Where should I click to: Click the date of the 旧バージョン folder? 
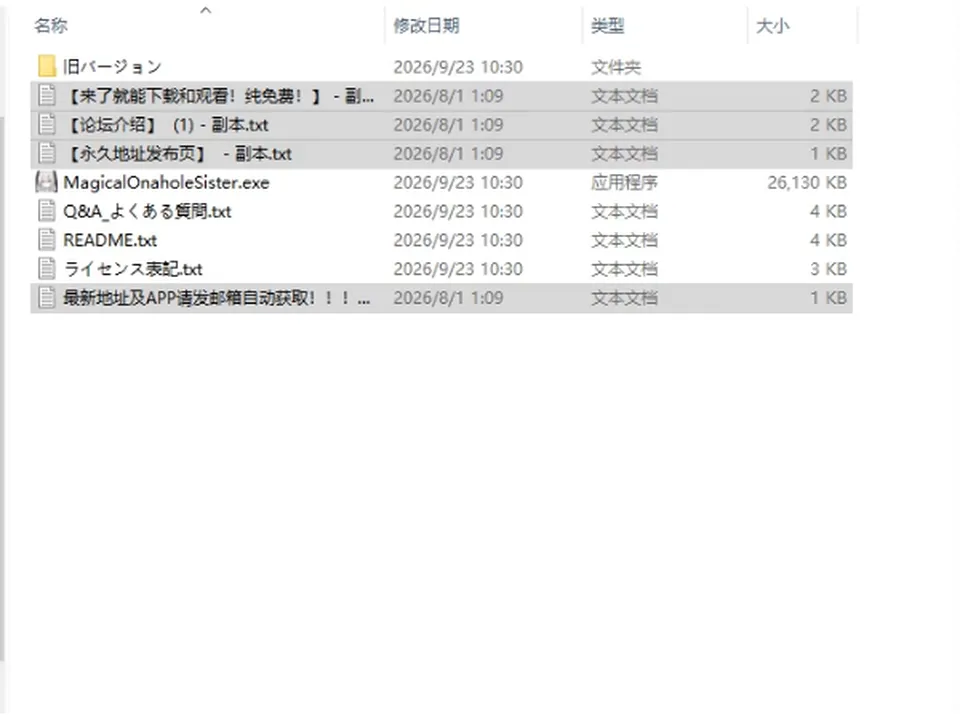[x=458, y=67]
